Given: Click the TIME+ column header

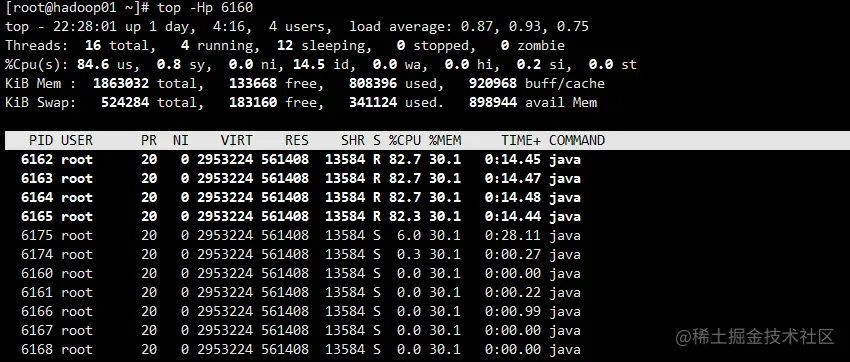Looking at the screenshot, I should (x=521, y=140).
